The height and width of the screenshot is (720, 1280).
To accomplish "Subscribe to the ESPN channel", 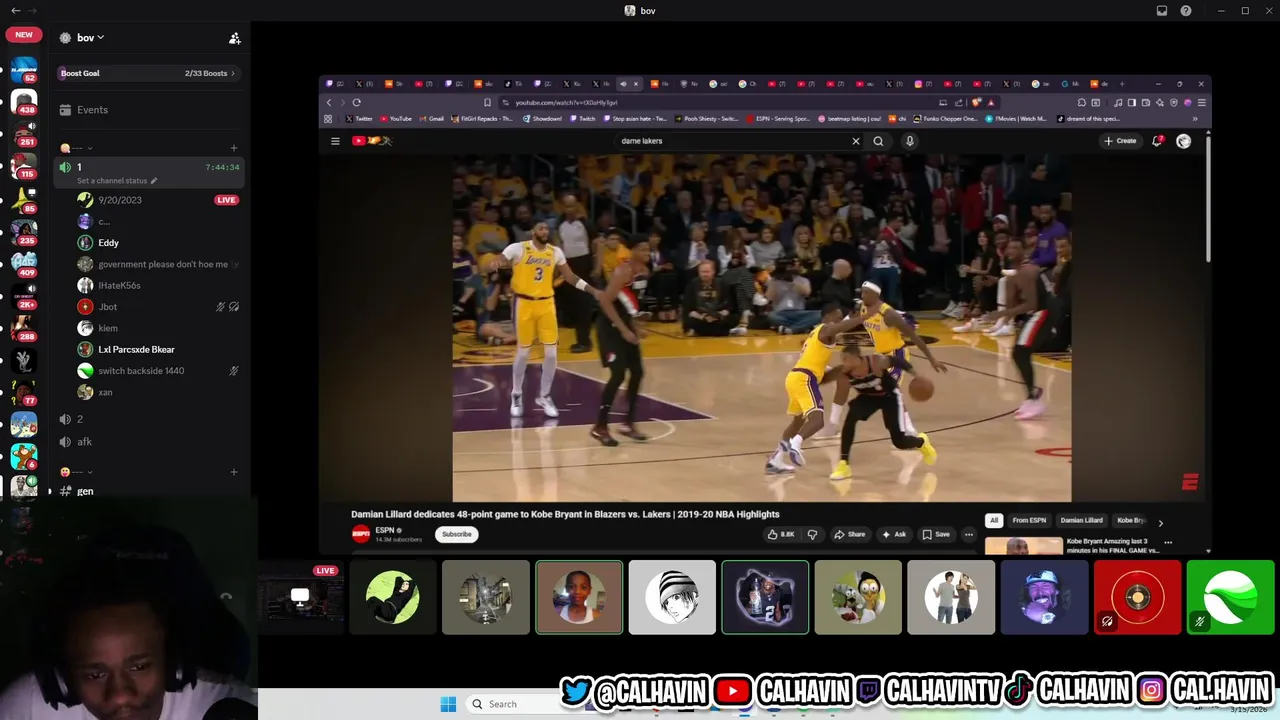I will (x=457, y=534).
